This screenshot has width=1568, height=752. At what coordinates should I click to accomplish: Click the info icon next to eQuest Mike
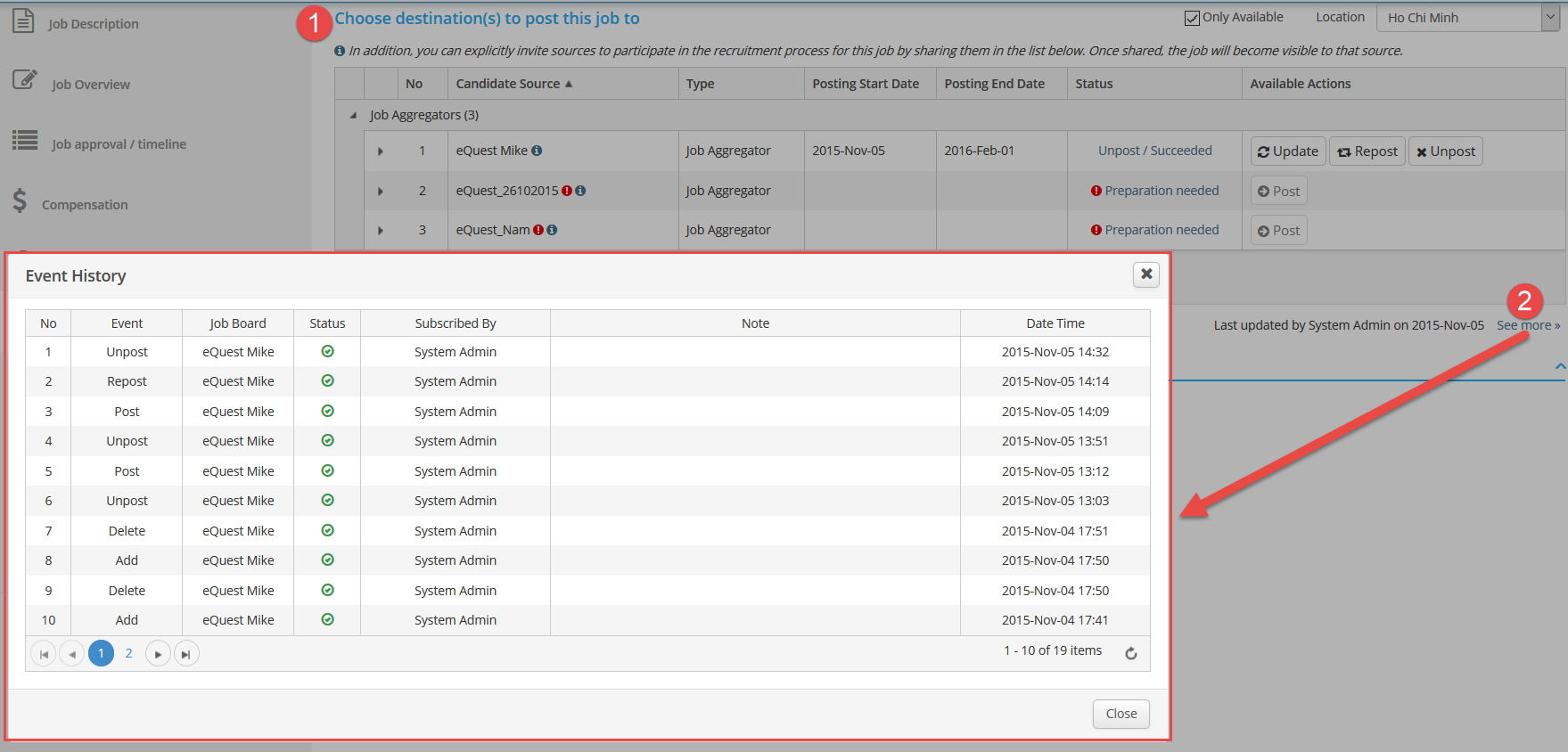click(537, 151)
